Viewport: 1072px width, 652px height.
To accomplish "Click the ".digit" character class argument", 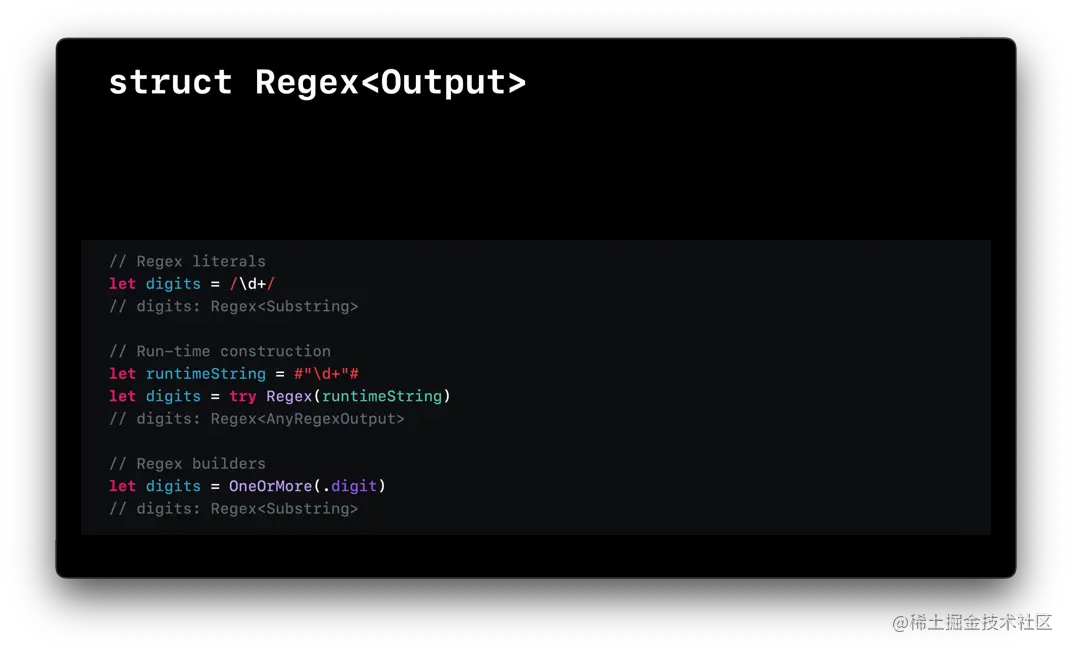I will click(349, 486).
